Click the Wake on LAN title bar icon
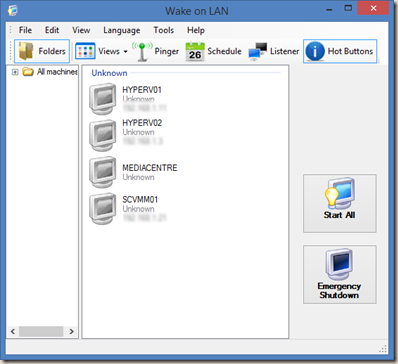Image resolution: width=398 pixels, height=364 pixels. [13, 10]
